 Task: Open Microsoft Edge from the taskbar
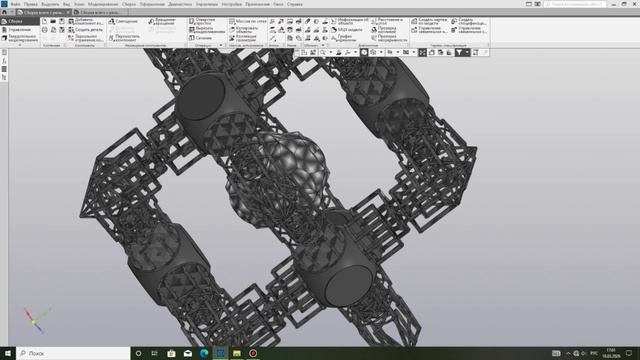click(204, 353)
